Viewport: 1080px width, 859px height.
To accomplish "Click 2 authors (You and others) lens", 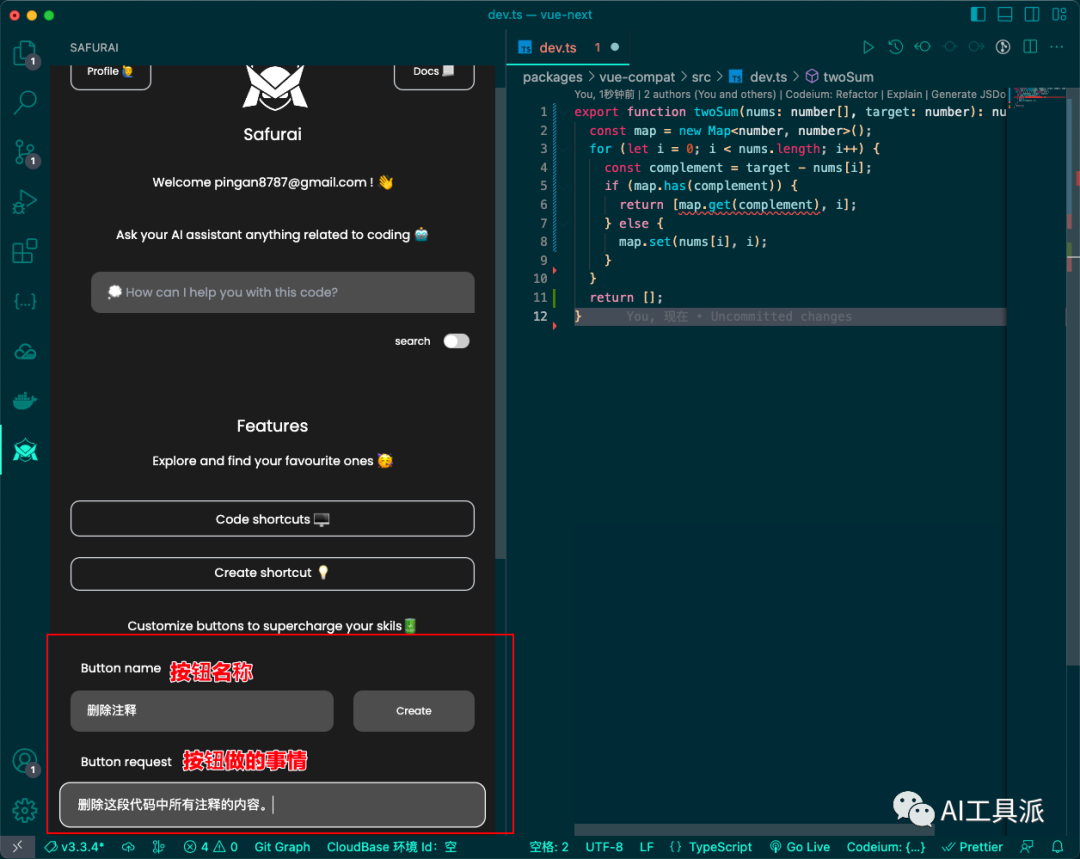I will click(x=709, y=94).
